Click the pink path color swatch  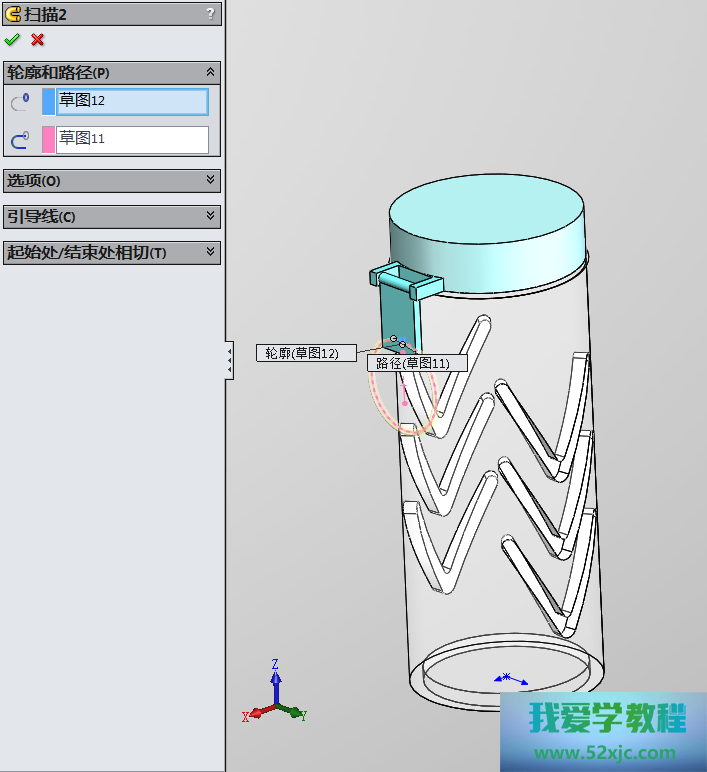click(x=48, y=140)
